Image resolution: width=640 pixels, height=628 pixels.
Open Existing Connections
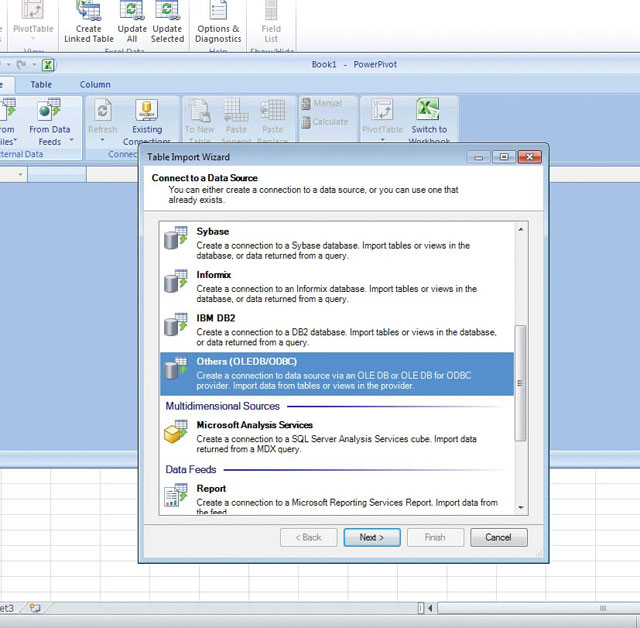pyautogui.click(x=147, y=112)
